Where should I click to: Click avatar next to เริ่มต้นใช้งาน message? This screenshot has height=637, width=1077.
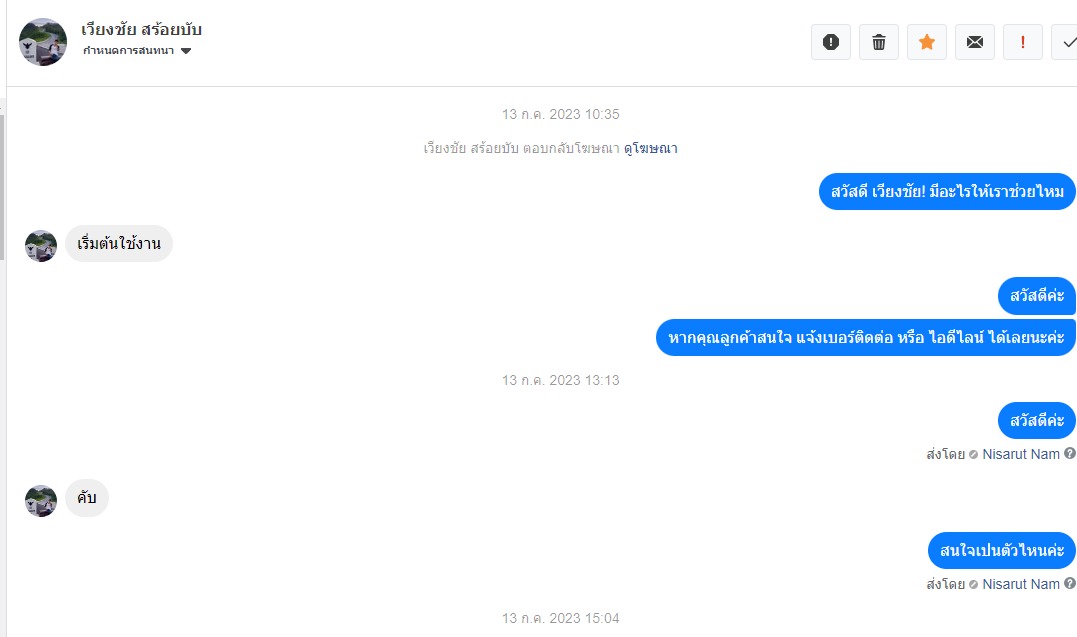[x=41, y=246]
